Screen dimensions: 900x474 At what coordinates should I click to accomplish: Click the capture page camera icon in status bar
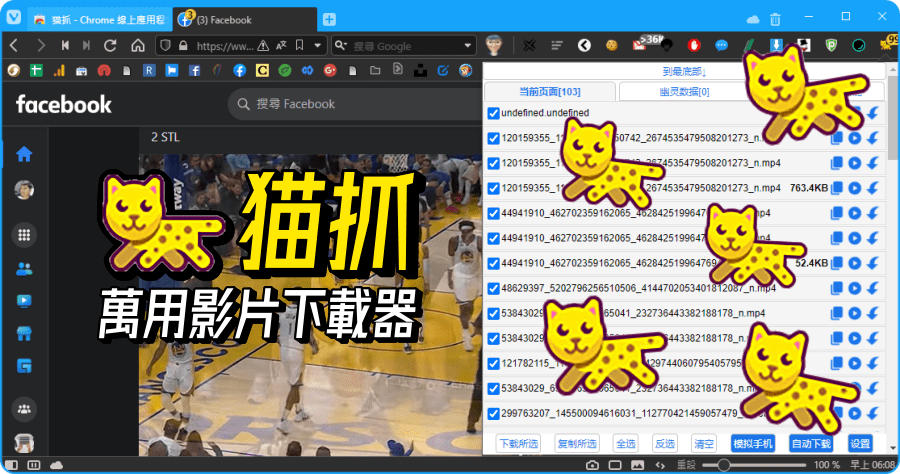[x=592, y=465]
